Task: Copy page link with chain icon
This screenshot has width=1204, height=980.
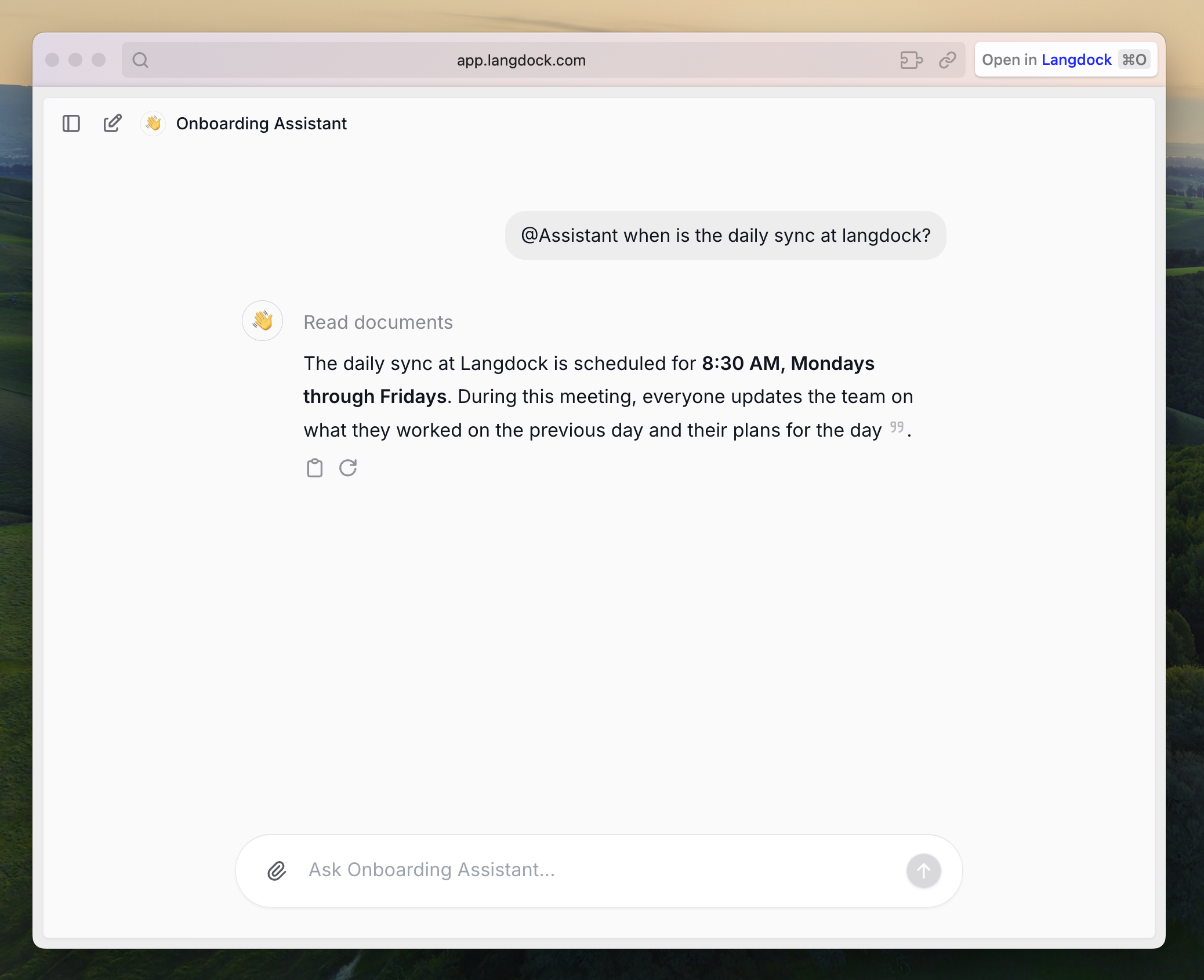Action: [x=947, y=60]
